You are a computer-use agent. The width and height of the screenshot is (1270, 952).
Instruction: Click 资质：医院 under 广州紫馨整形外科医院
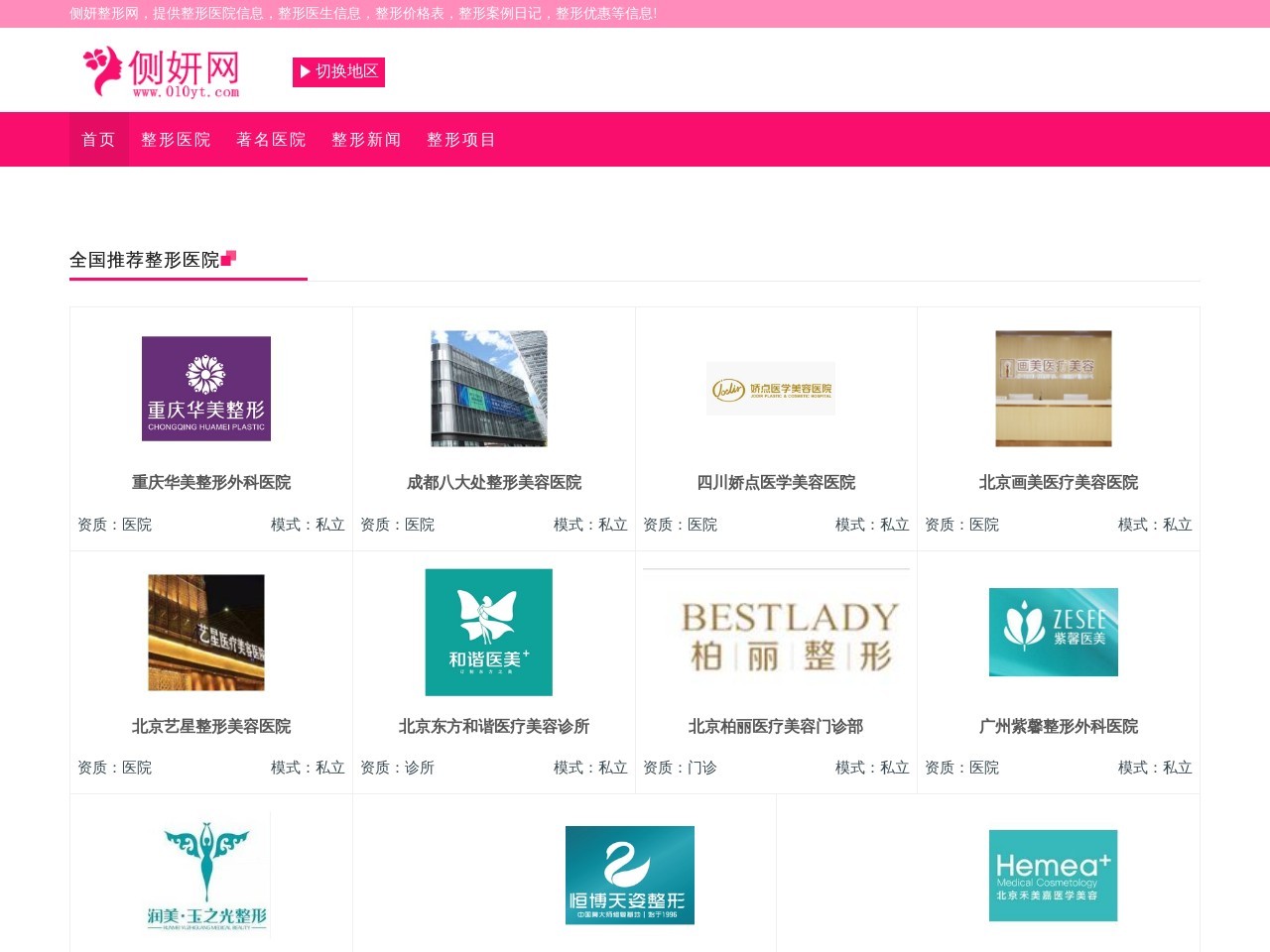coord(961,768)
